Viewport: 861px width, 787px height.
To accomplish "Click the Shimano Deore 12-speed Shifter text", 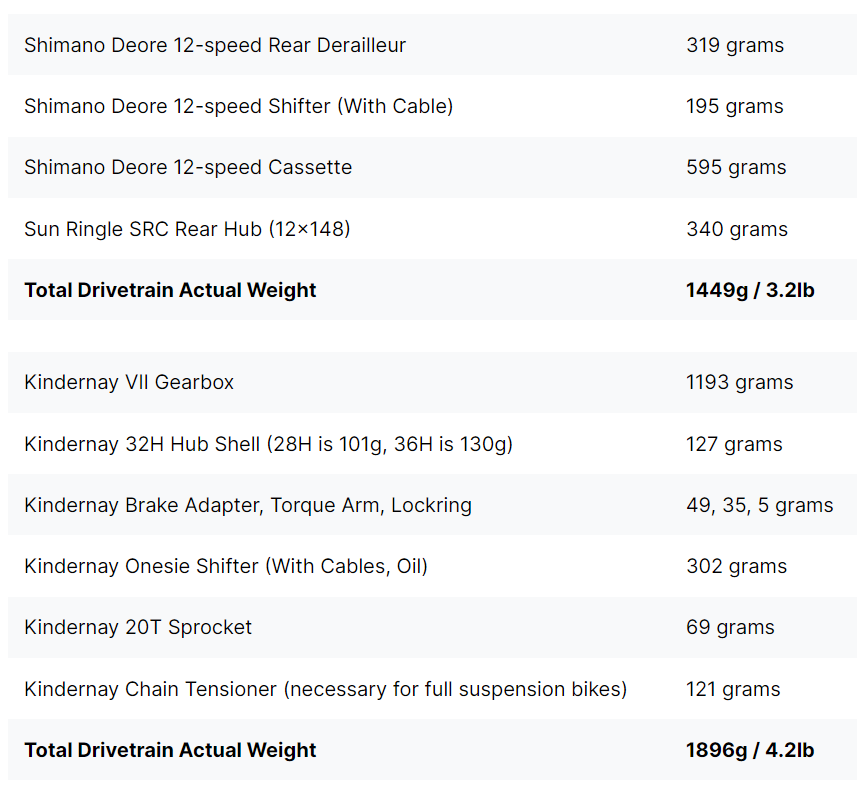I will 238,106.
